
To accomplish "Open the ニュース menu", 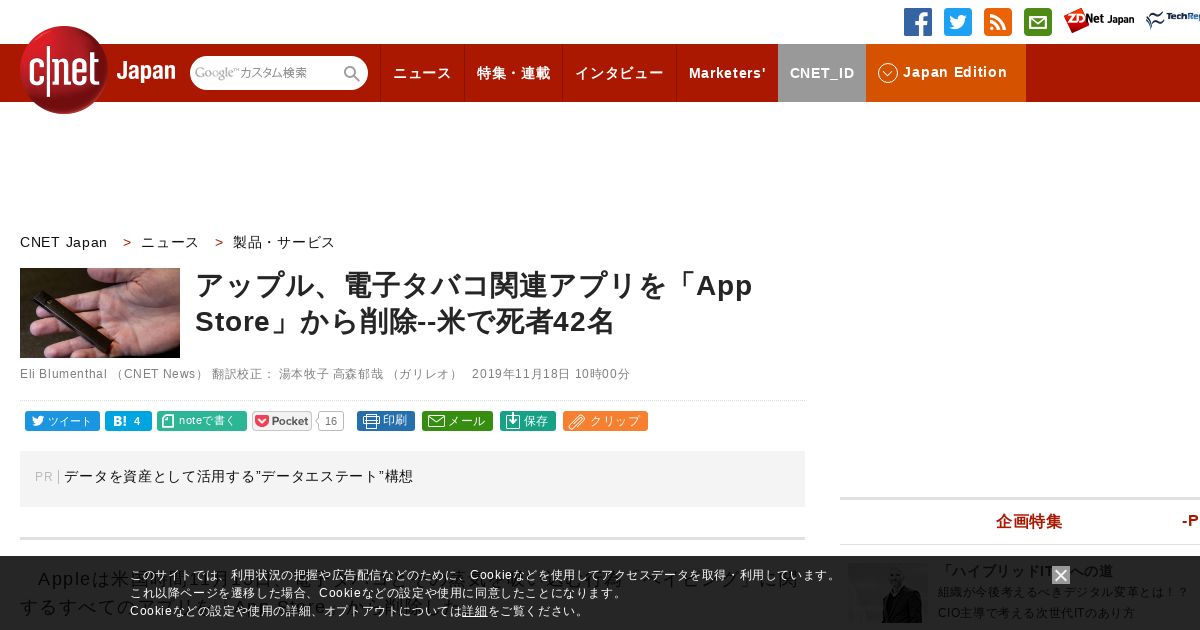I will 422,73.
